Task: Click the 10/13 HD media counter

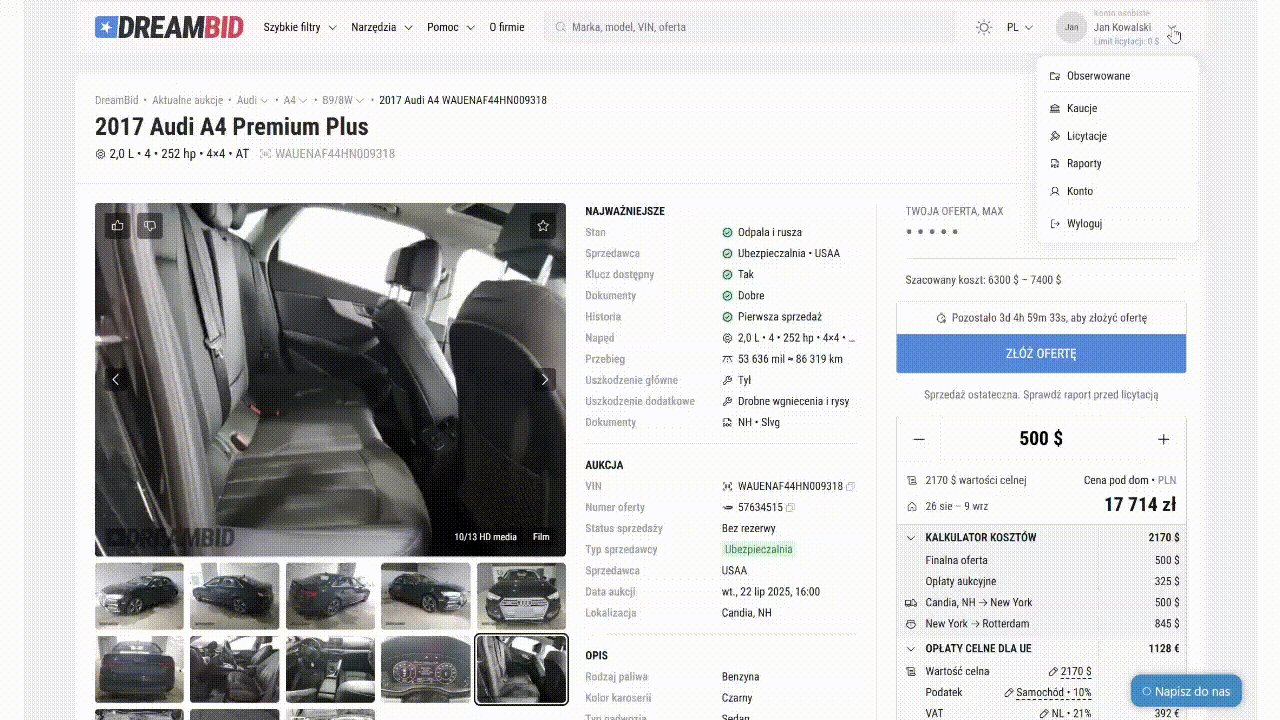Action: coord(485,537)
